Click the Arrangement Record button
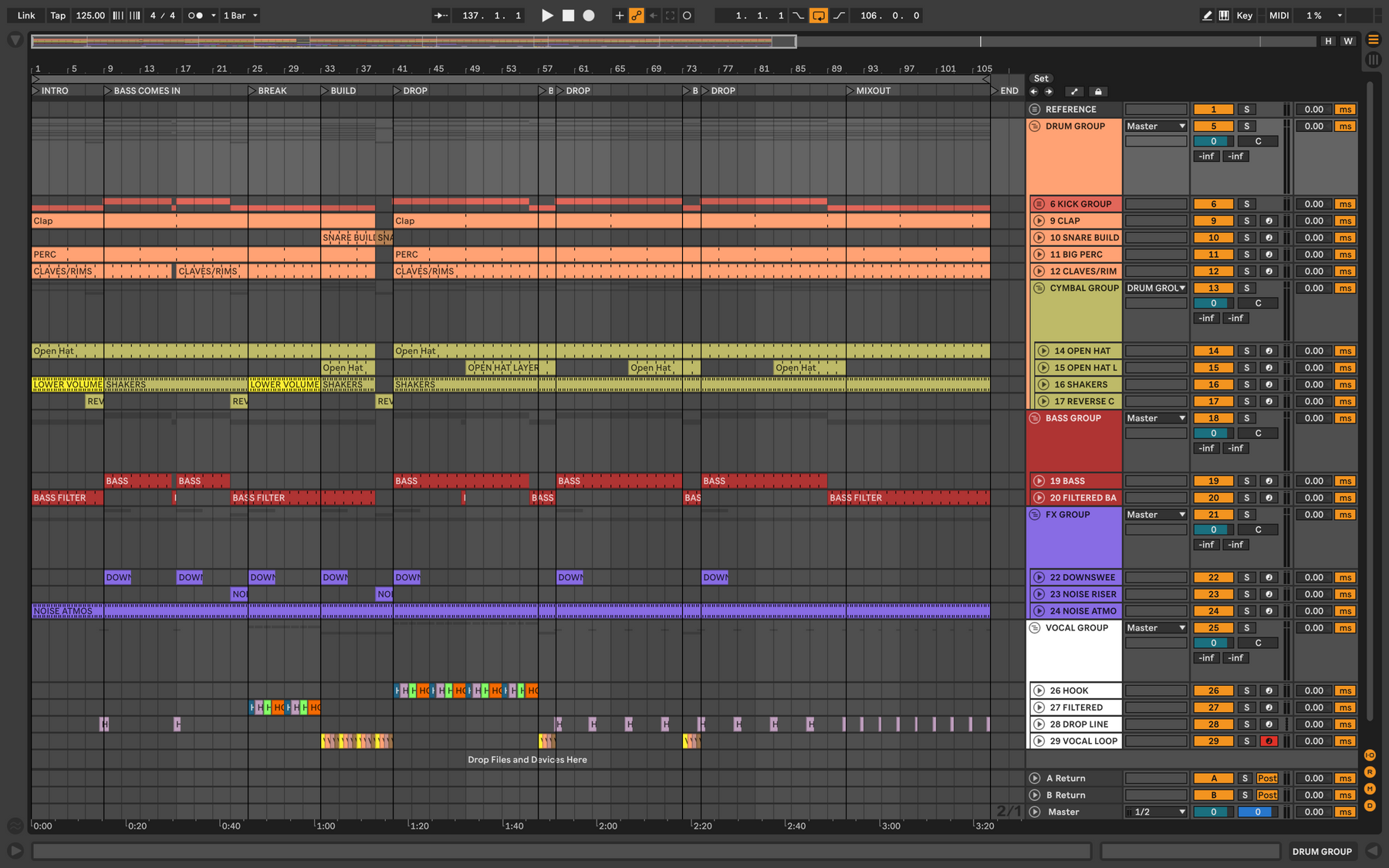 (x=589, y=15)
